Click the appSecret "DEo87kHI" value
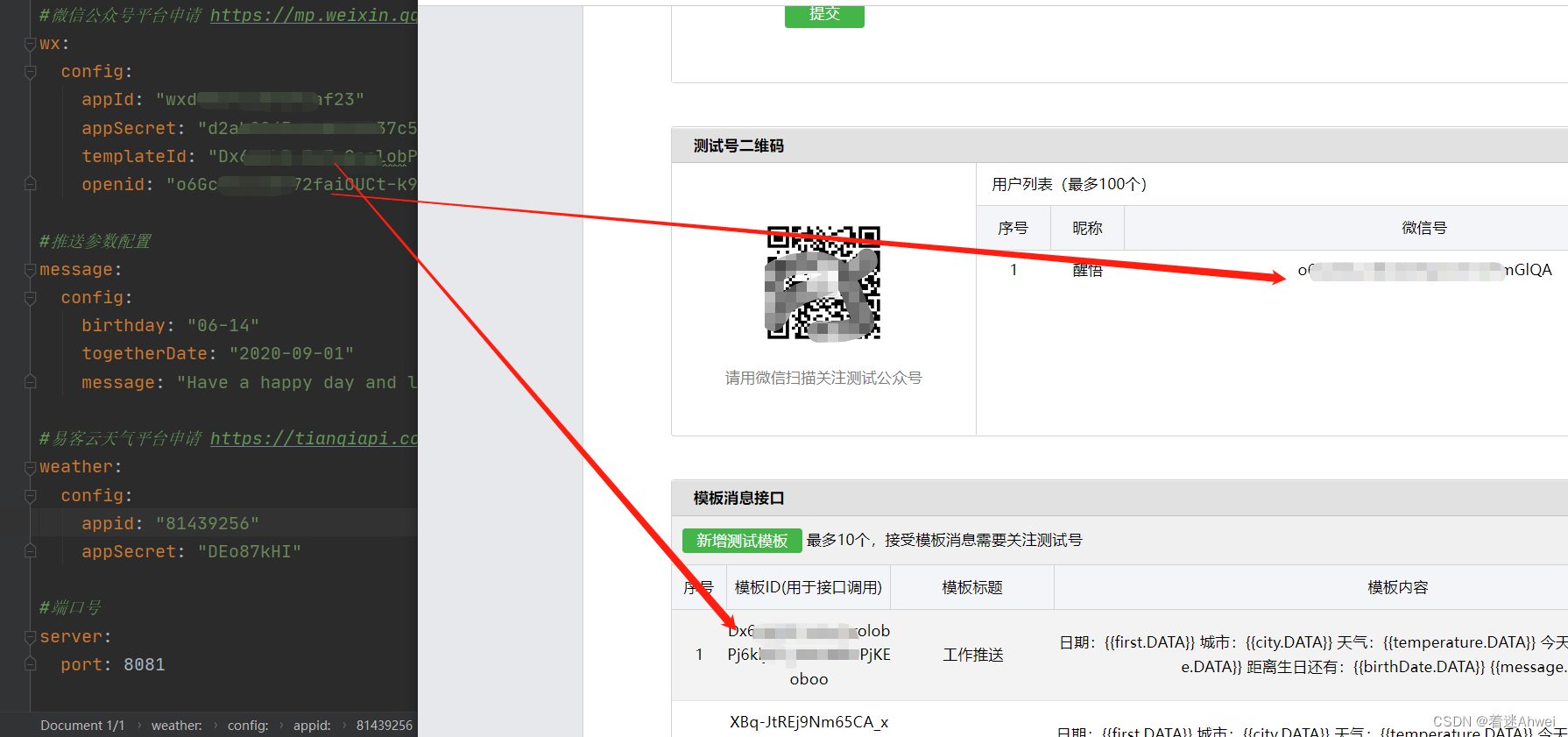The image size is (1568, 737). [250, 552]
